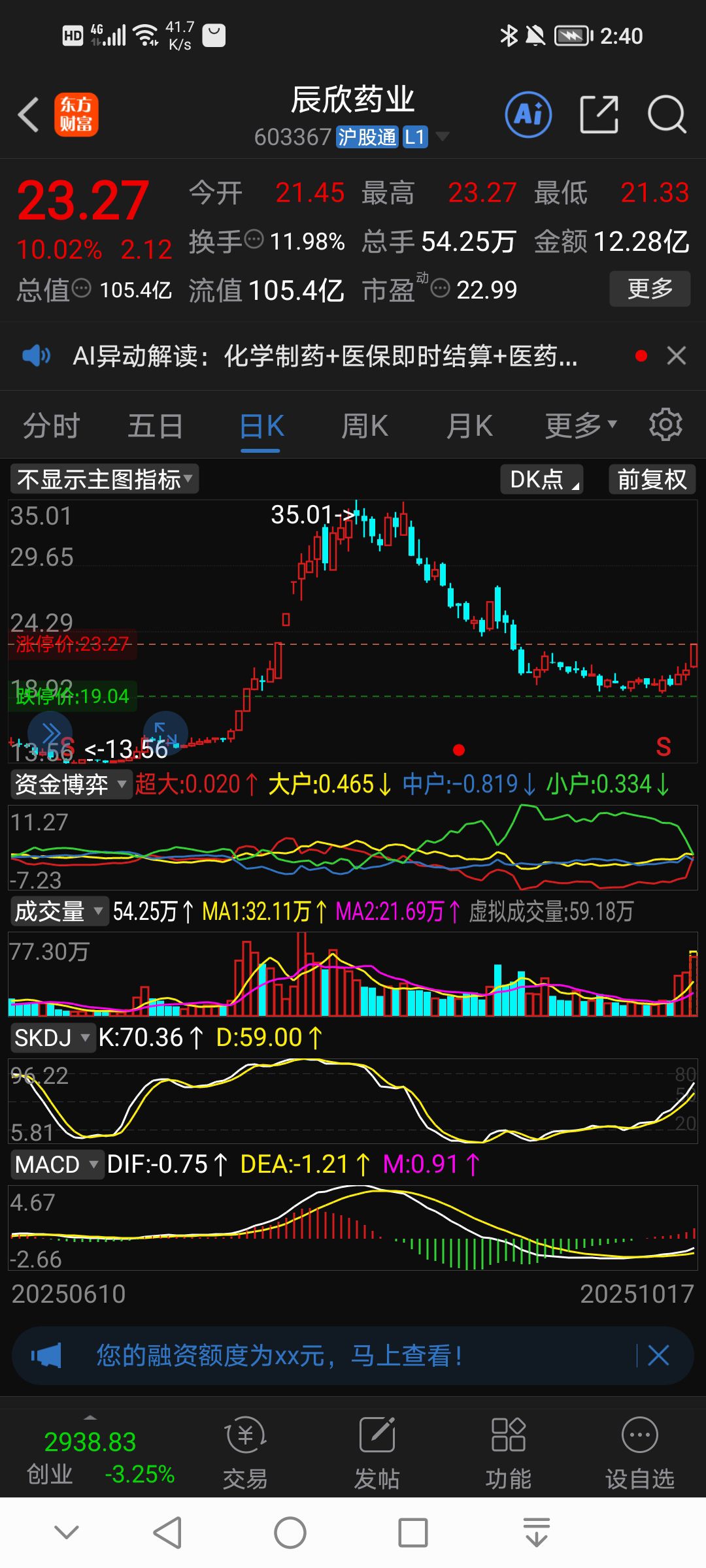The image size is (706, 1568).
Task: Play AI异动解读 speaker icon
Action: [x=36, y=356]
